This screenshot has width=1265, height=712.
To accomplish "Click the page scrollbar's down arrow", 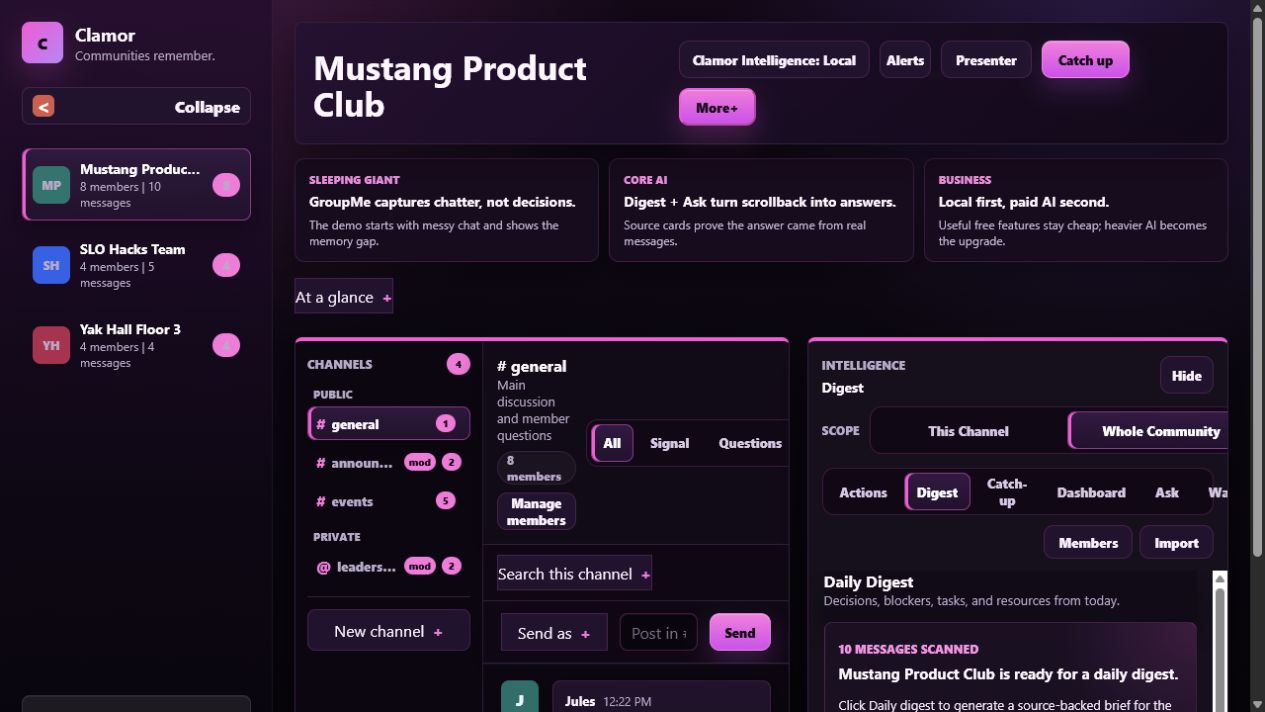I will (1257, 704).
